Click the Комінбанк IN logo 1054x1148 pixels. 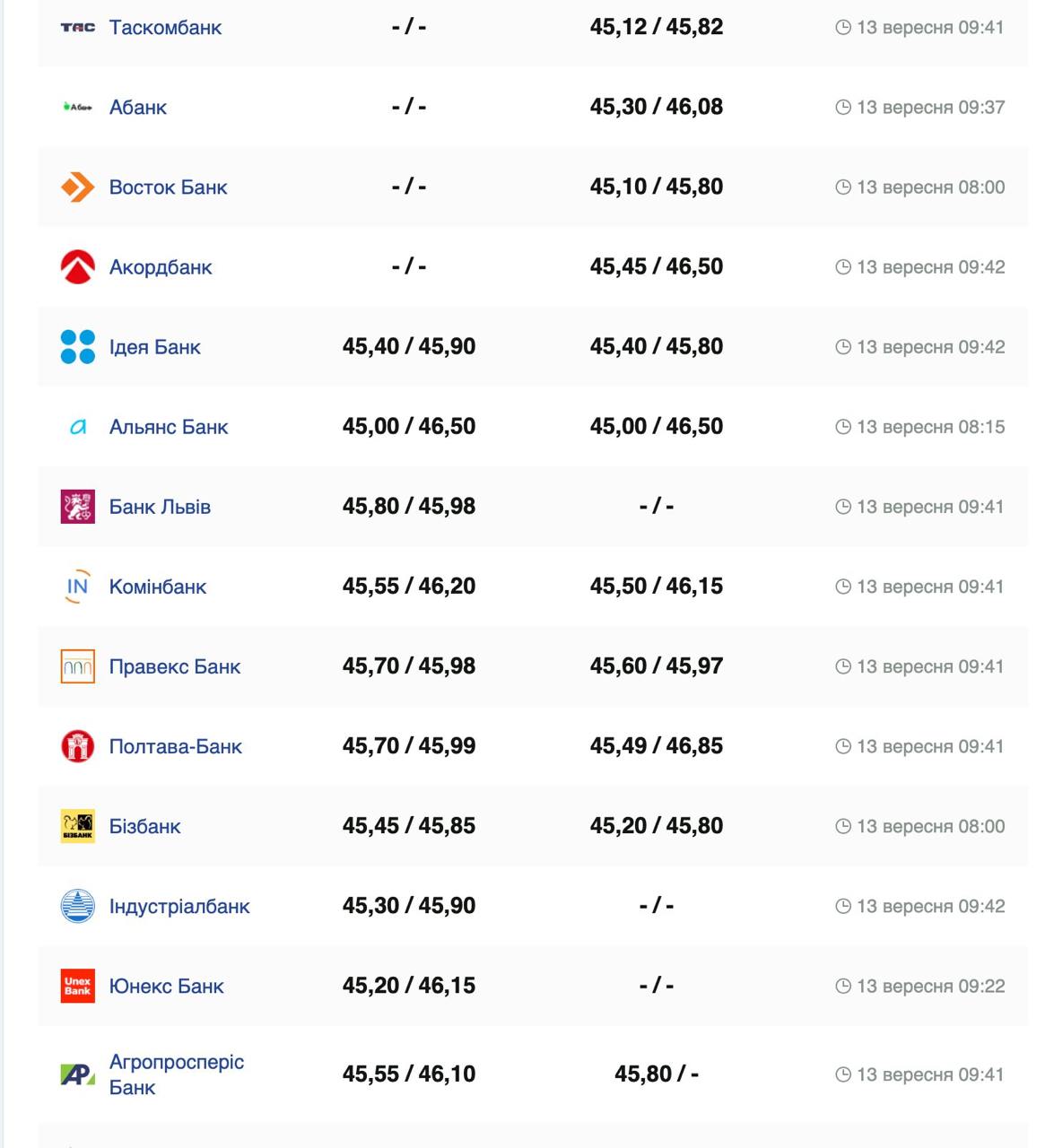point(77,587)
